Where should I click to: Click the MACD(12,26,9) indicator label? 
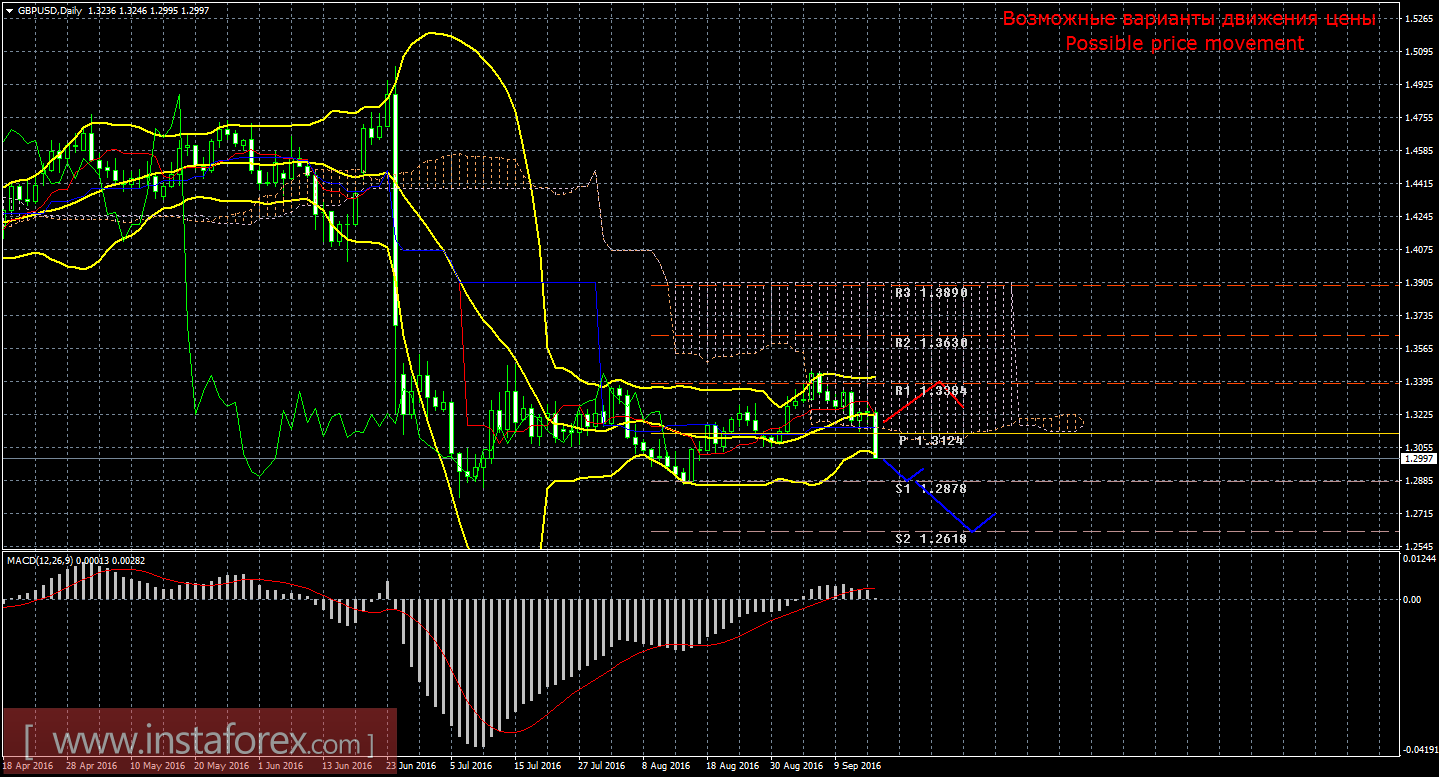(x=41, y=560)
